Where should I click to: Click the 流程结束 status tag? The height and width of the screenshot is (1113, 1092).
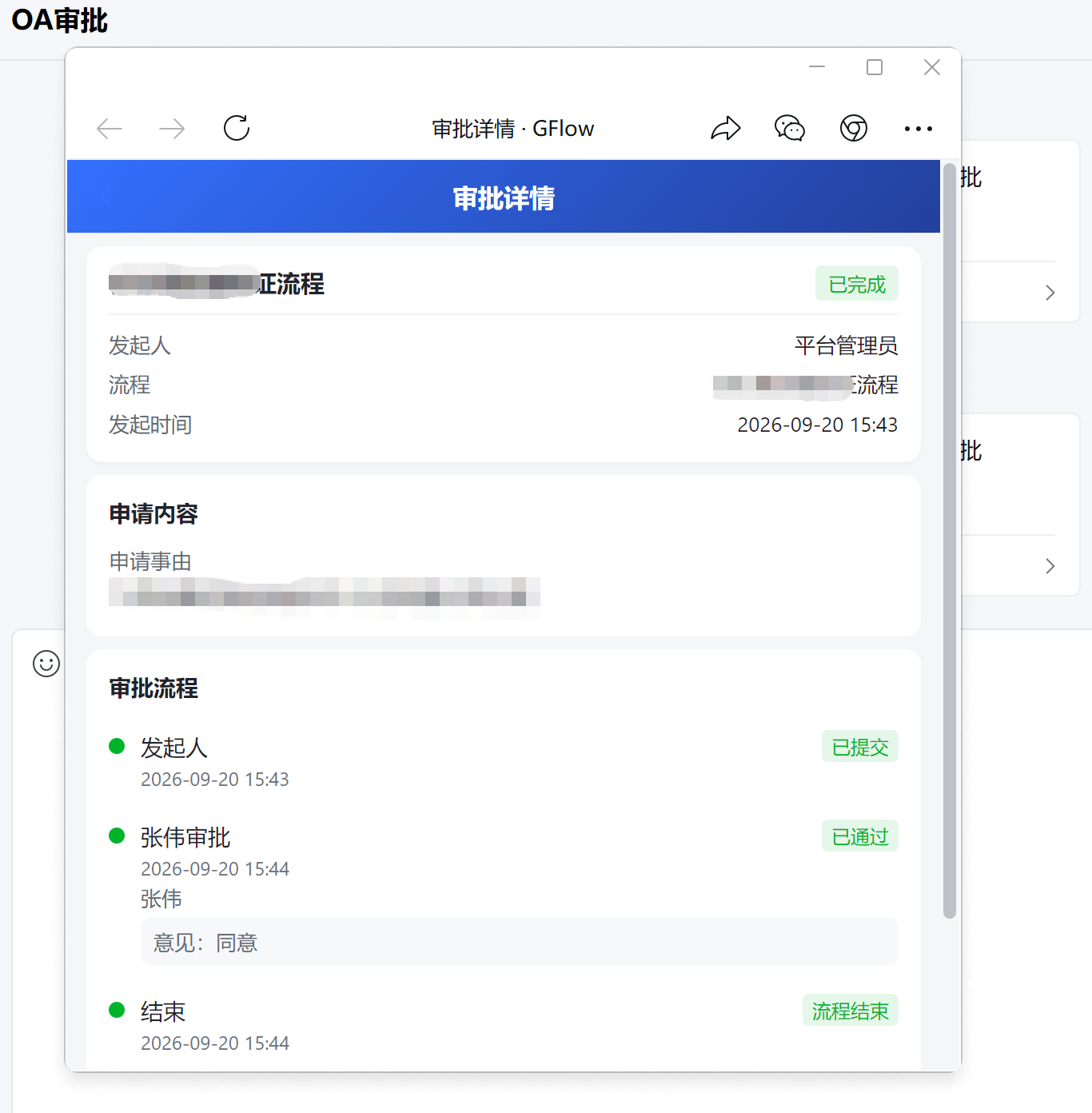[851, 1011]
